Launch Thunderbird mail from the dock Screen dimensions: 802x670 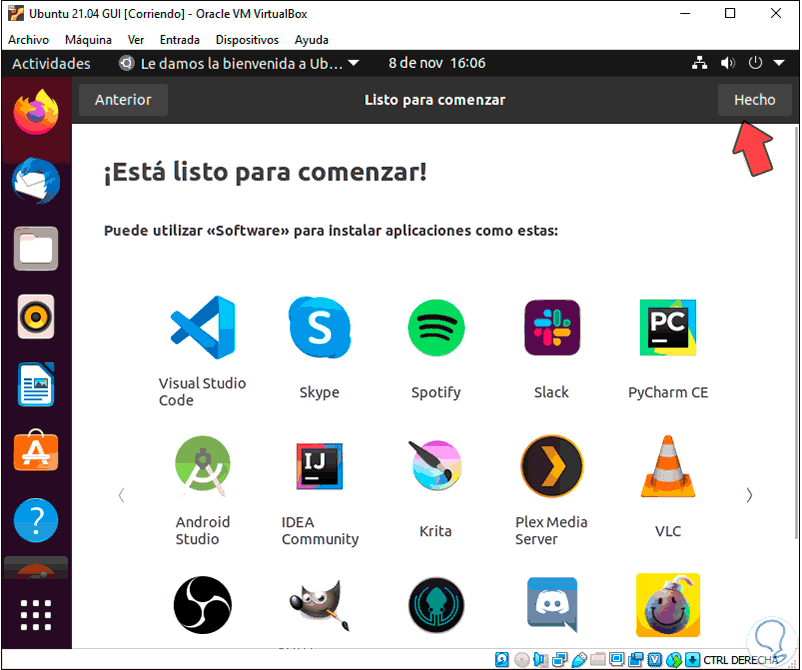click(36, 181)
